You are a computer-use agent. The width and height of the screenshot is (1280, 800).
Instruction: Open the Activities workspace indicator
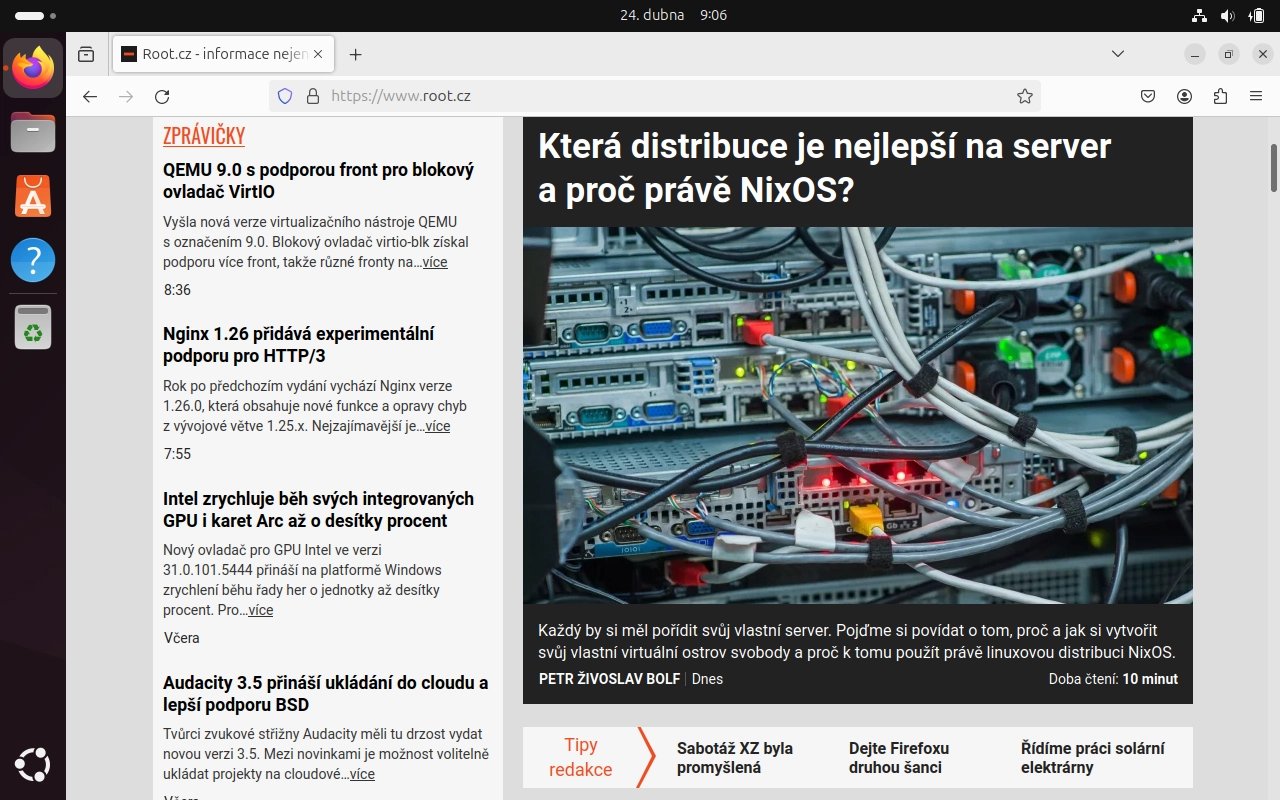pyautogui.click(x=36, y=16)
